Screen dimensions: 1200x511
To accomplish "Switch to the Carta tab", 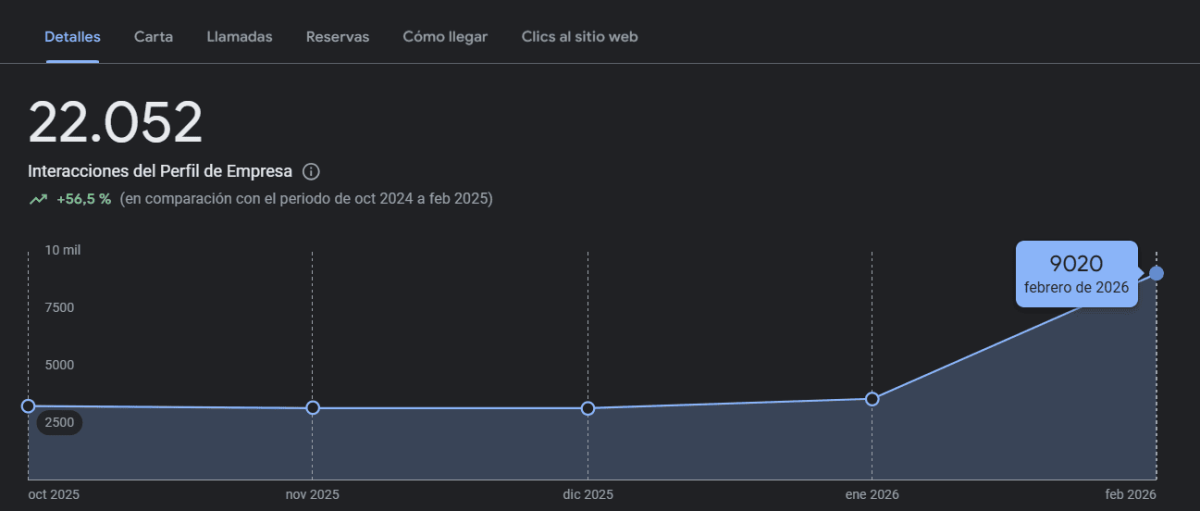I will [x=153, y=37].
